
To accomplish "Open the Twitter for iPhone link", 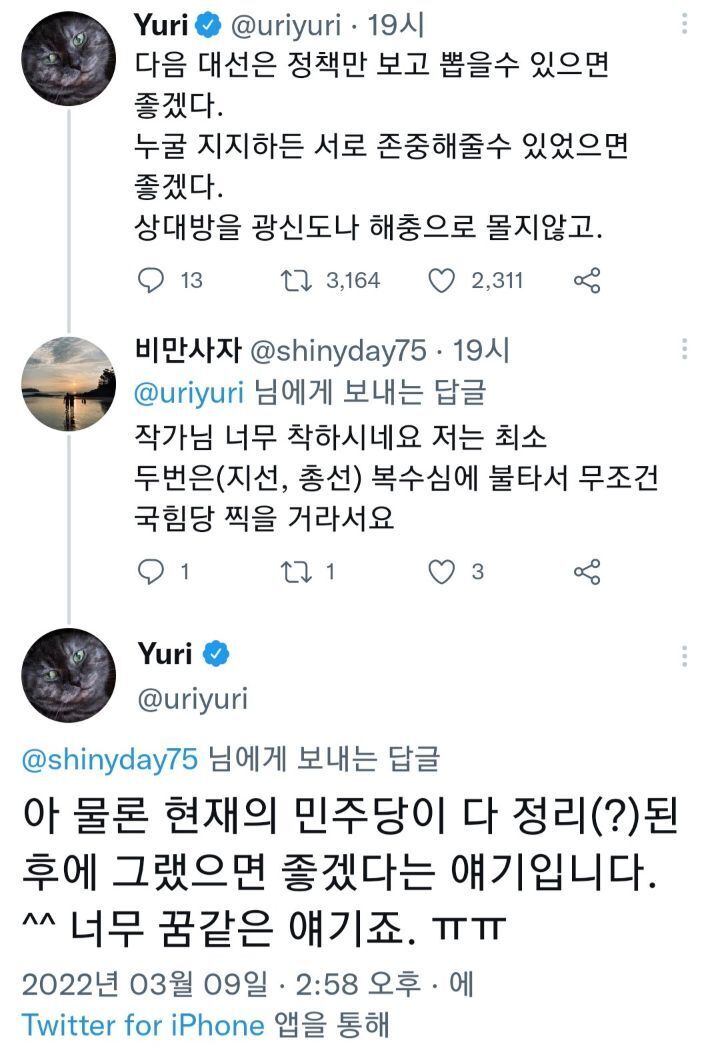I will (x=143, y=1024).
